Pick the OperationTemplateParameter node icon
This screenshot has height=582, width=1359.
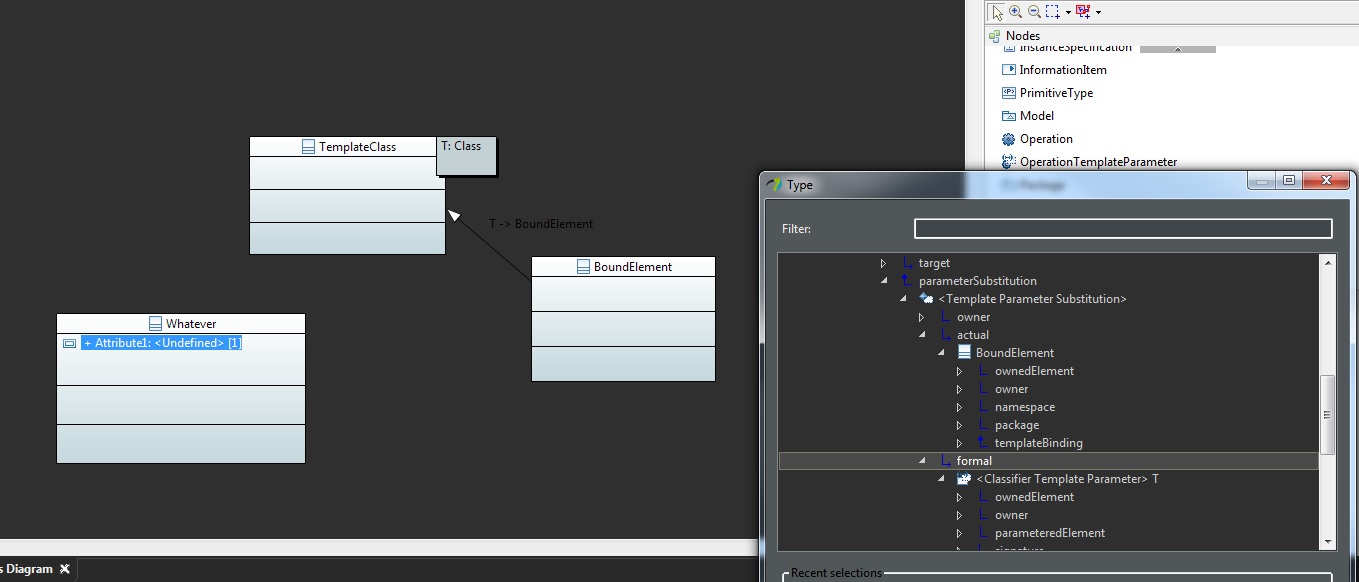1009,162
